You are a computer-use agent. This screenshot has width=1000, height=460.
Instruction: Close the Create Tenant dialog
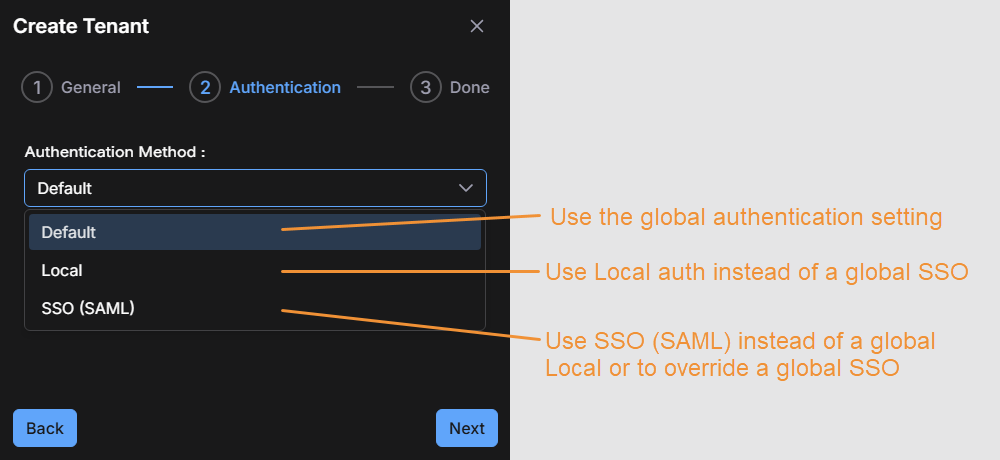tap(477, 27)
